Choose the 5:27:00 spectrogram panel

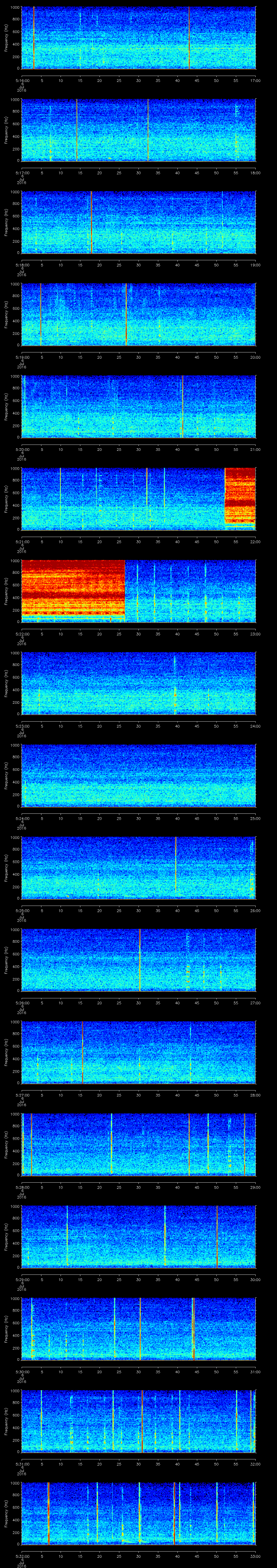pyautogui.click(x=138, y=1052)
